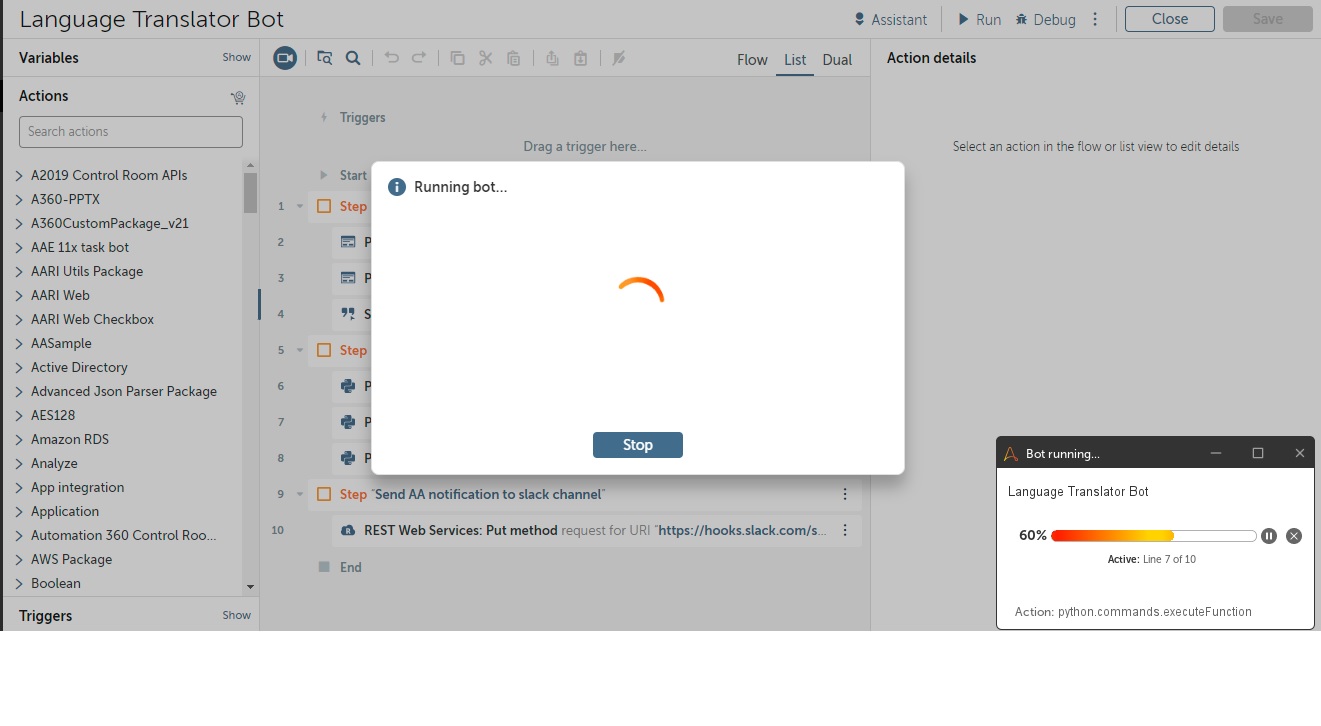
Task: Focus the Search actions input field
Action: tap(131, 132)
